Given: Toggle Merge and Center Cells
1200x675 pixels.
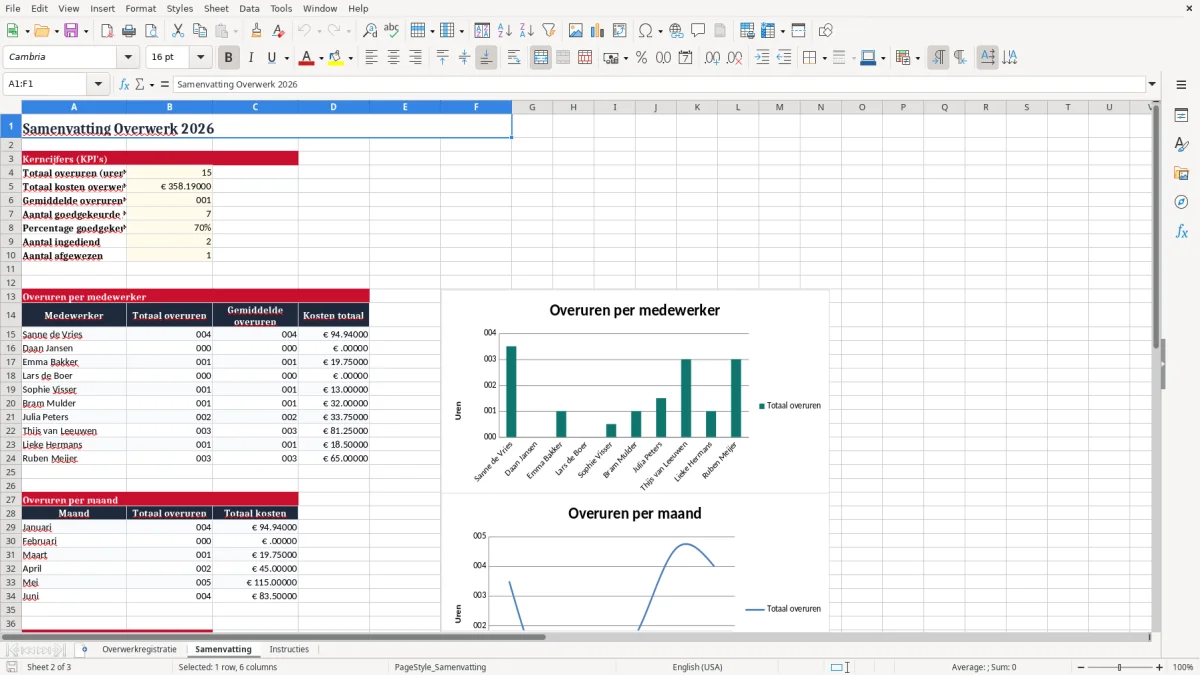Looking at the screenshot, I should tap(541, 58).
